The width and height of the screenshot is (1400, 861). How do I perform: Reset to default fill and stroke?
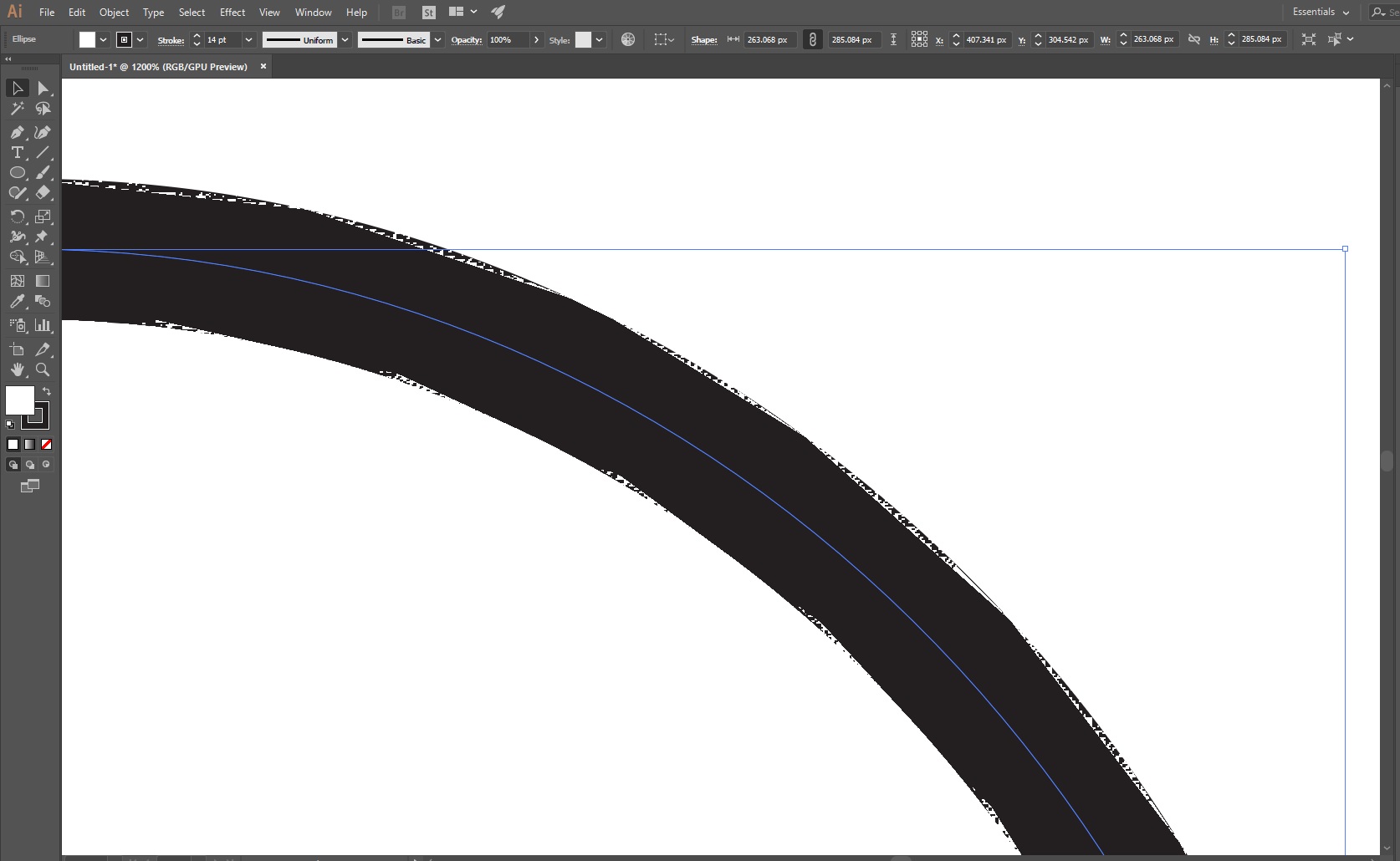[x=10, y=425]
